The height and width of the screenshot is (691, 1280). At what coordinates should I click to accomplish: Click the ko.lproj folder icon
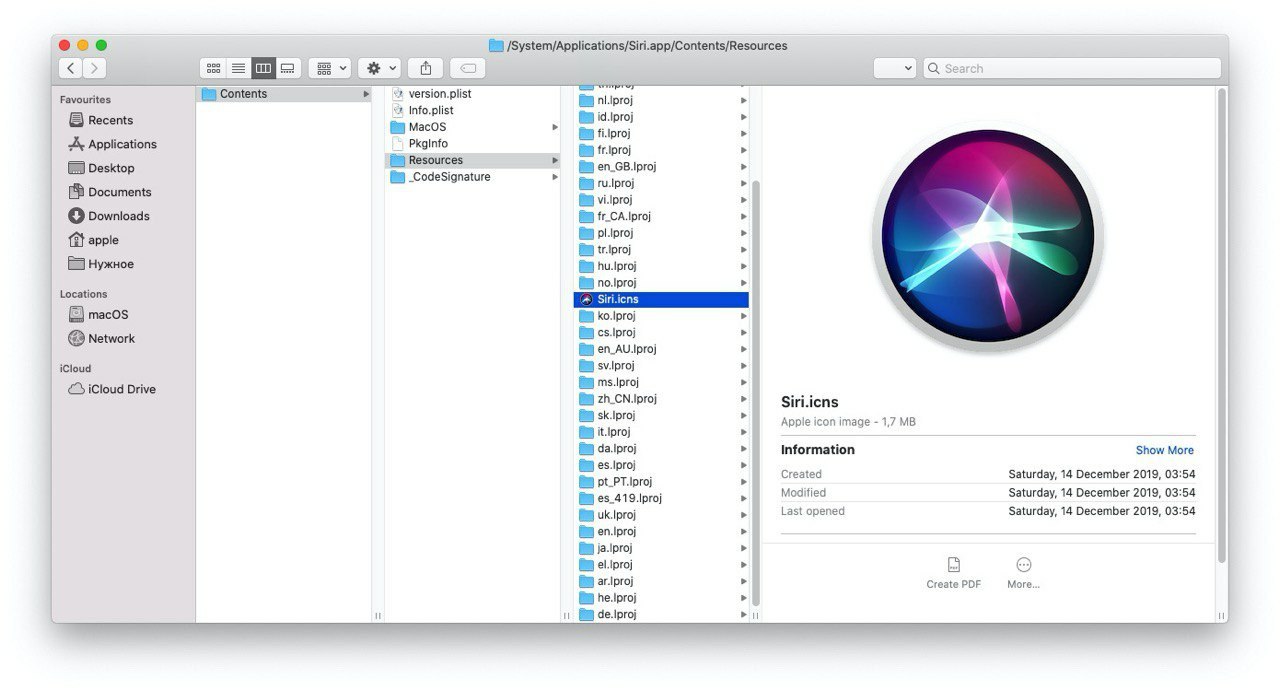tap(587, 316)
